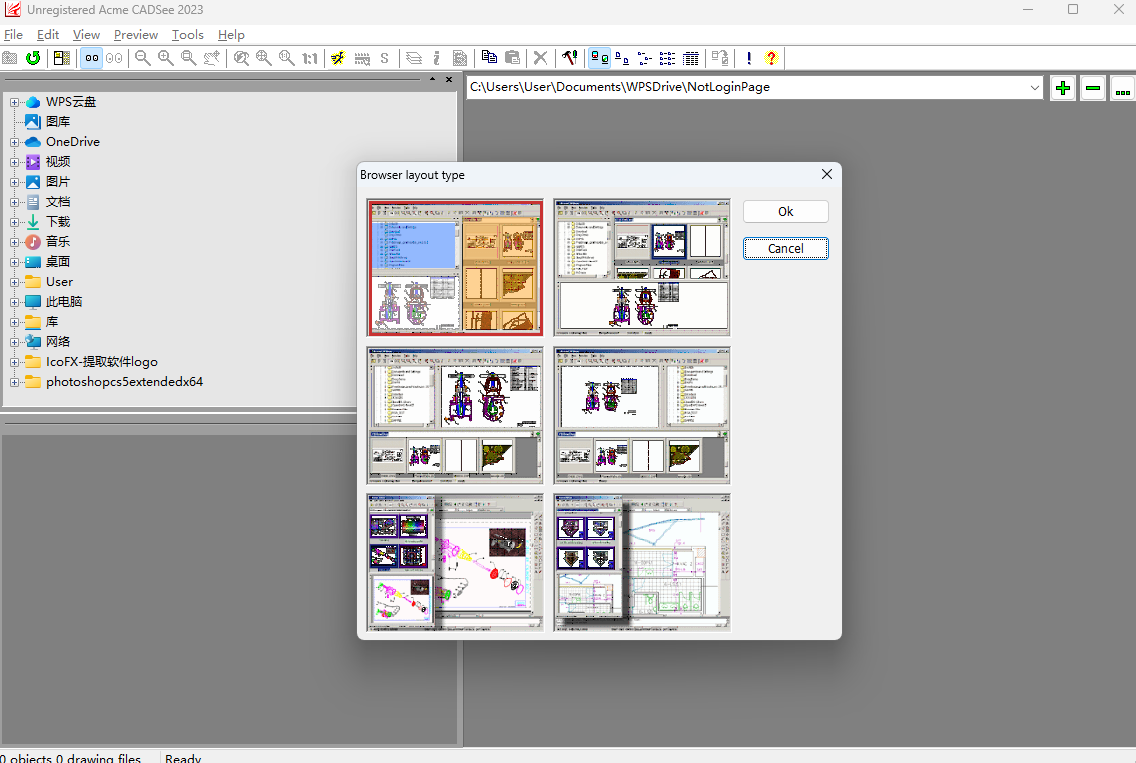
Task: Click the copy icon in toolbar
Action: (x=489, y=58)
